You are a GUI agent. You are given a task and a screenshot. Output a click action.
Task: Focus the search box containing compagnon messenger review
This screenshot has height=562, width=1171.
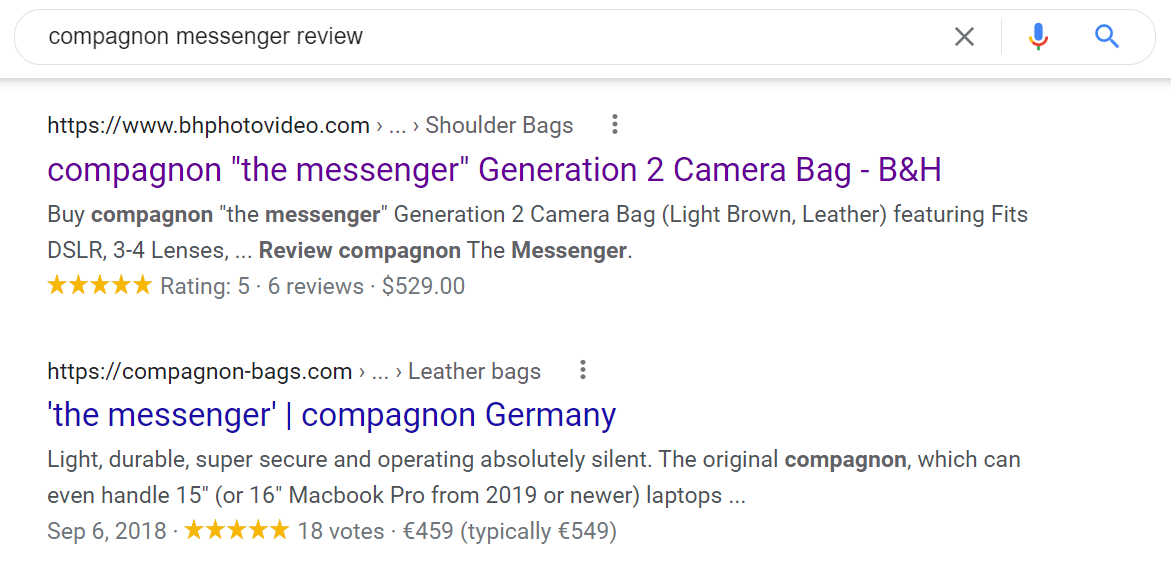(493, 37)
